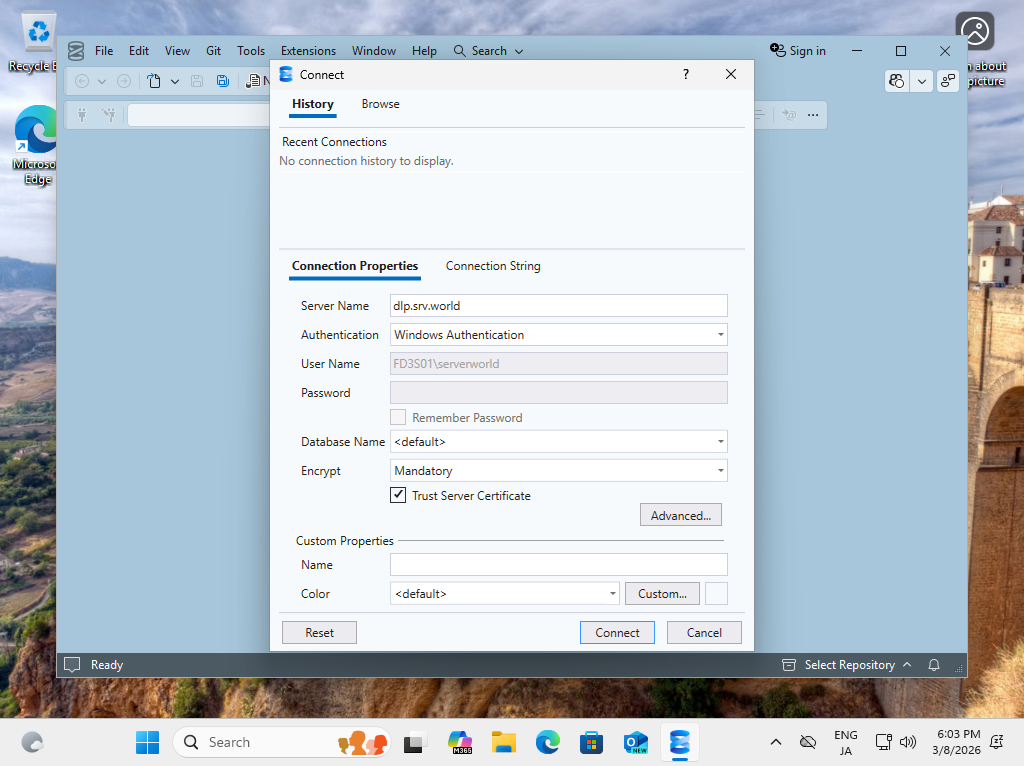
Task: Click the arrow-and-@ icon in SQL toolbar
Action: coord(789,115)
